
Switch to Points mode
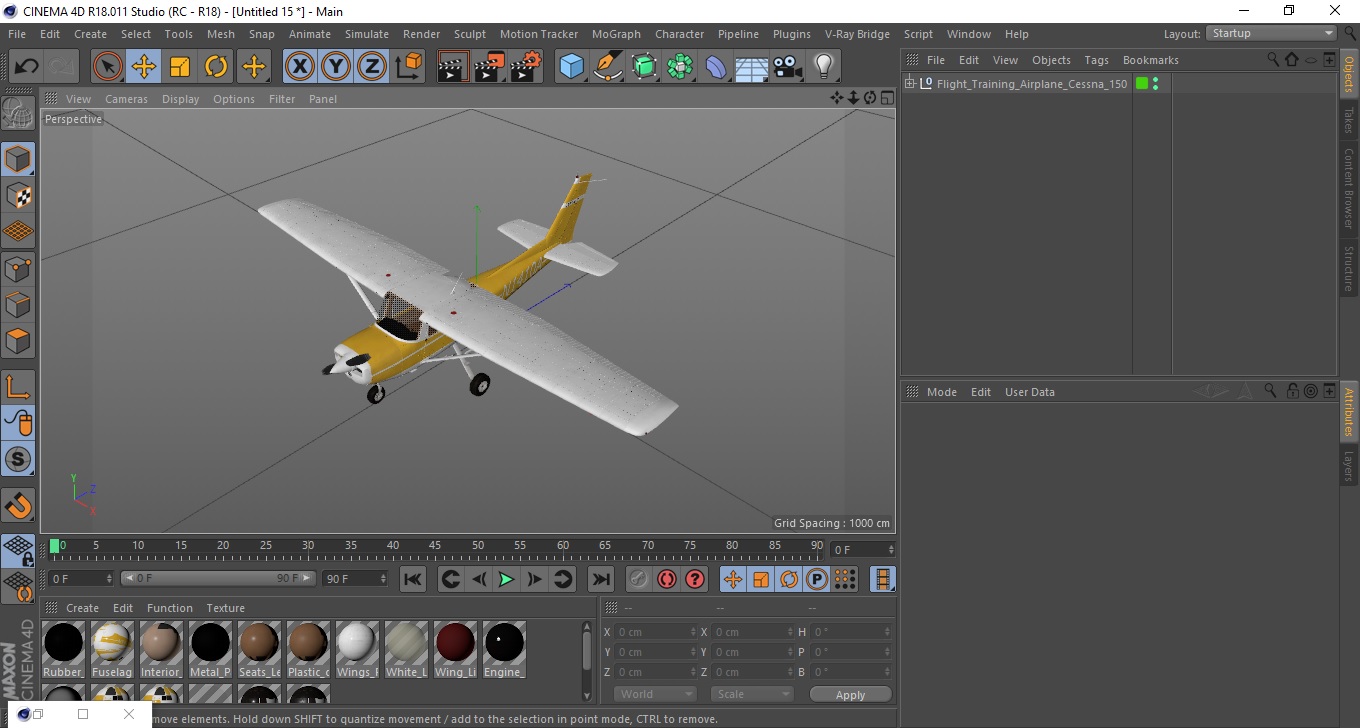[x=18, y=268]
